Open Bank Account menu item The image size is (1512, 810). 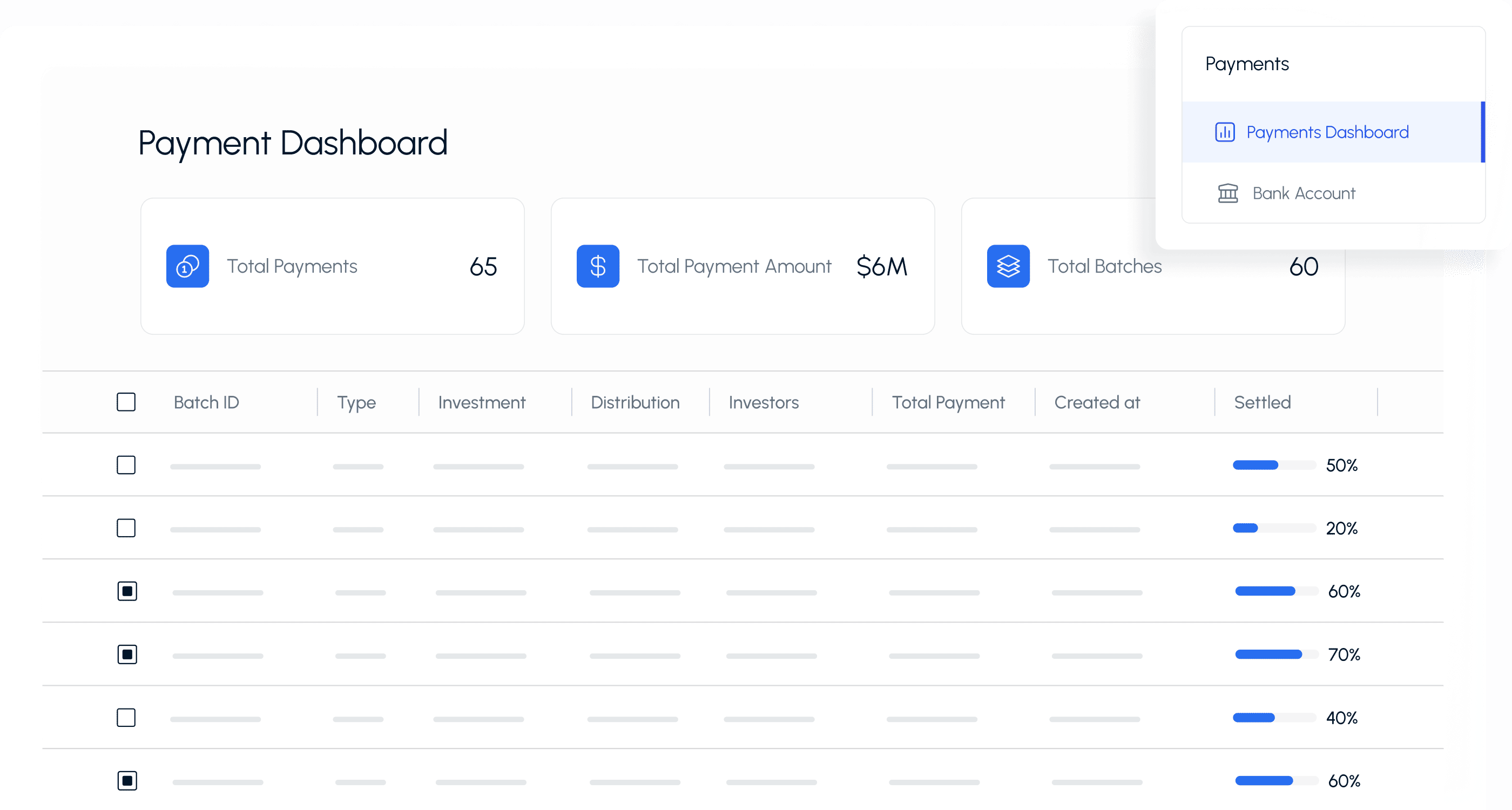1303,193
